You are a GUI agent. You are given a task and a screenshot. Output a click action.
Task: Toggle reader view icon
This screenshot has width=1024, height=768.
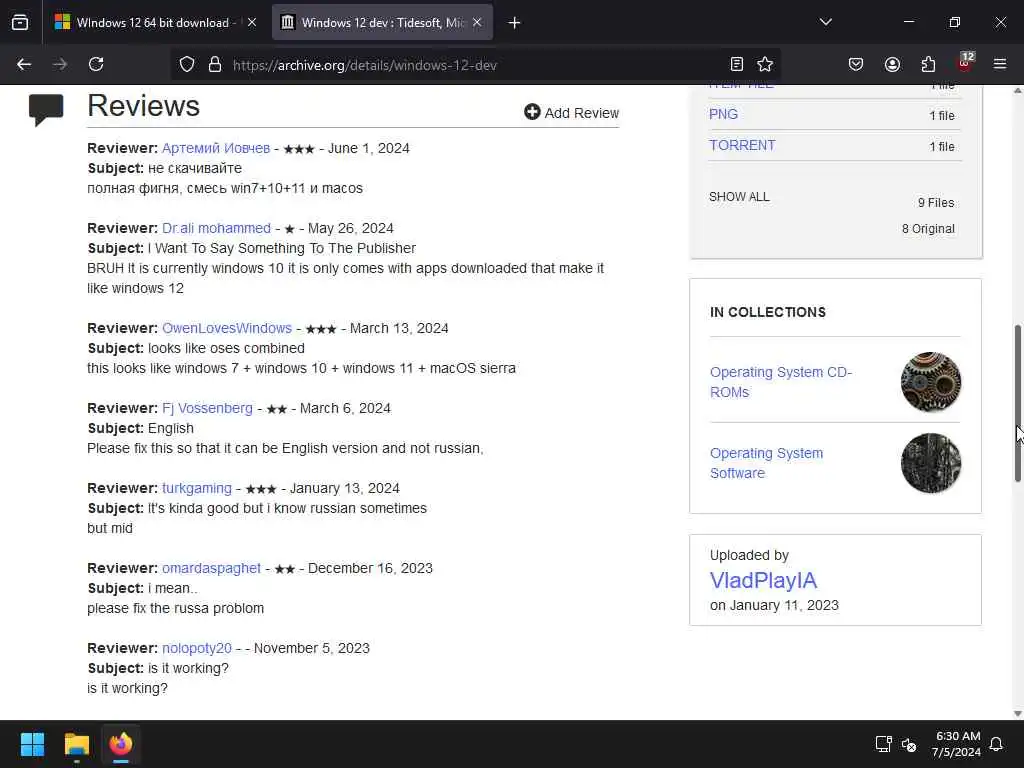(737, 64)
